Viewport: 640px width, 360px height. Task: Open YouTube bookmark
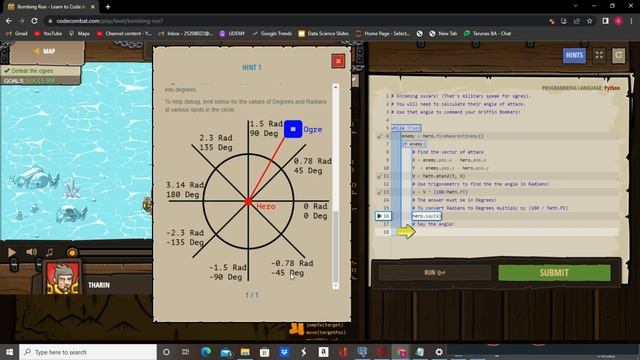[48, 33]
